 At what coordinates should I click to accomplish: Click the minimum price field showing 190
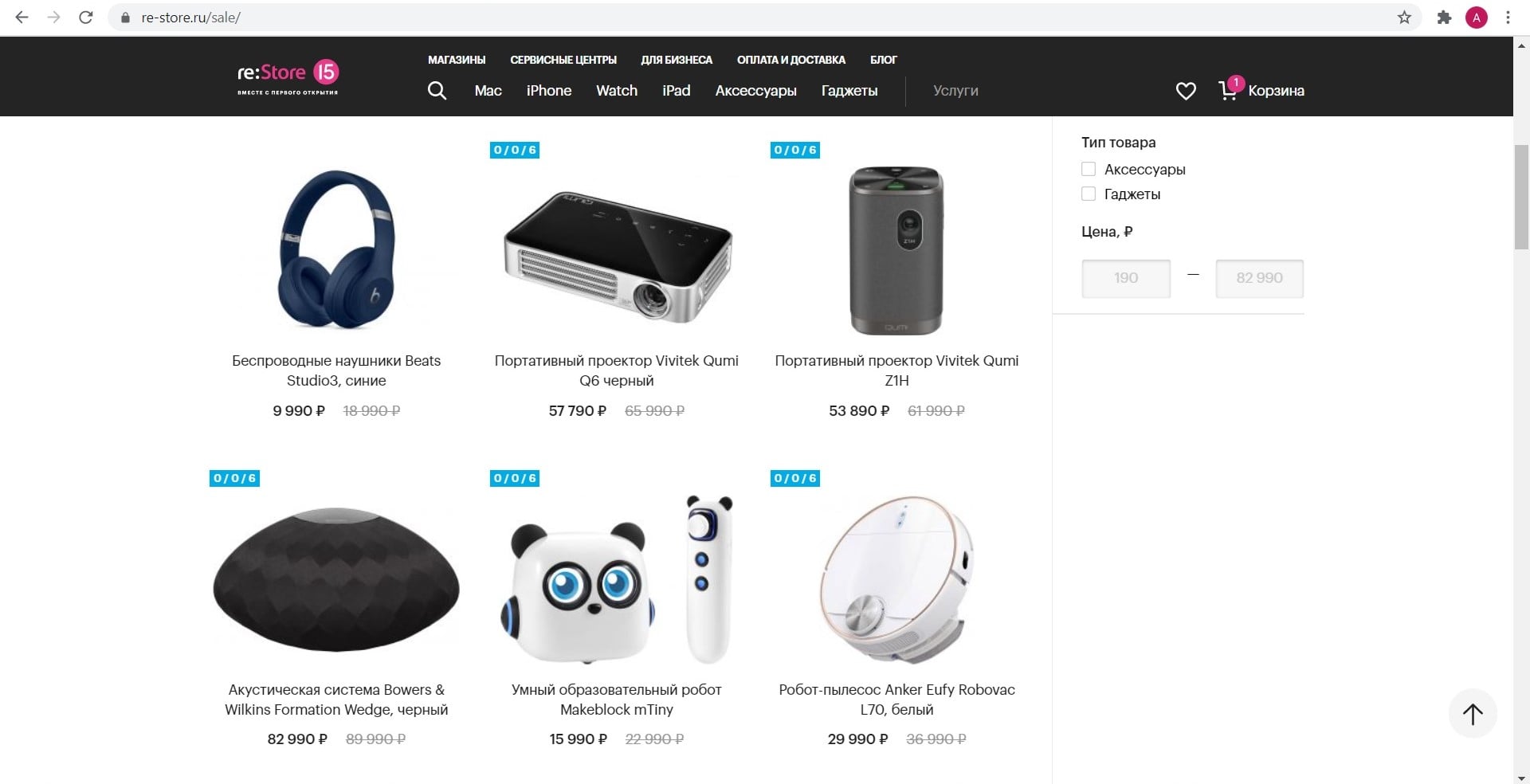click(x=1126, y=278)
